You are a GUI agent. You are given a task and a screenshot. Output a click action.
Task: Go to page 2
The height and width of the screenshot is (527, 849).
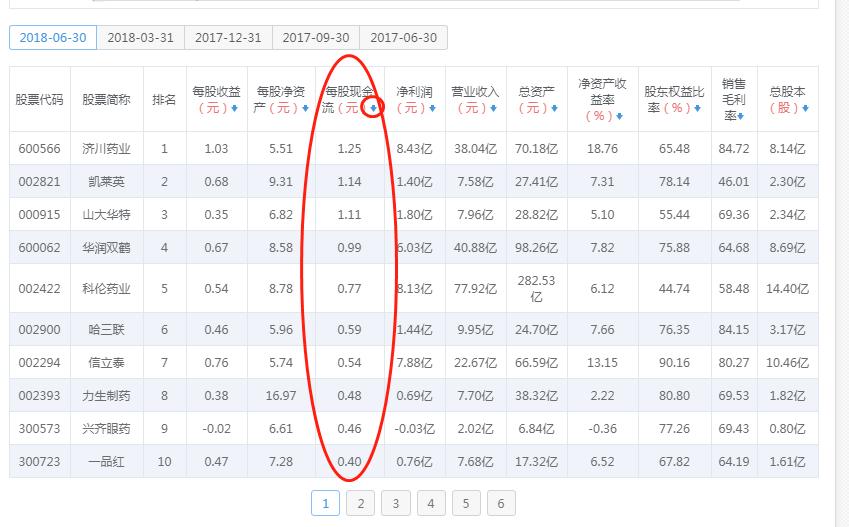pyautogui.click(x=361, y=503)
